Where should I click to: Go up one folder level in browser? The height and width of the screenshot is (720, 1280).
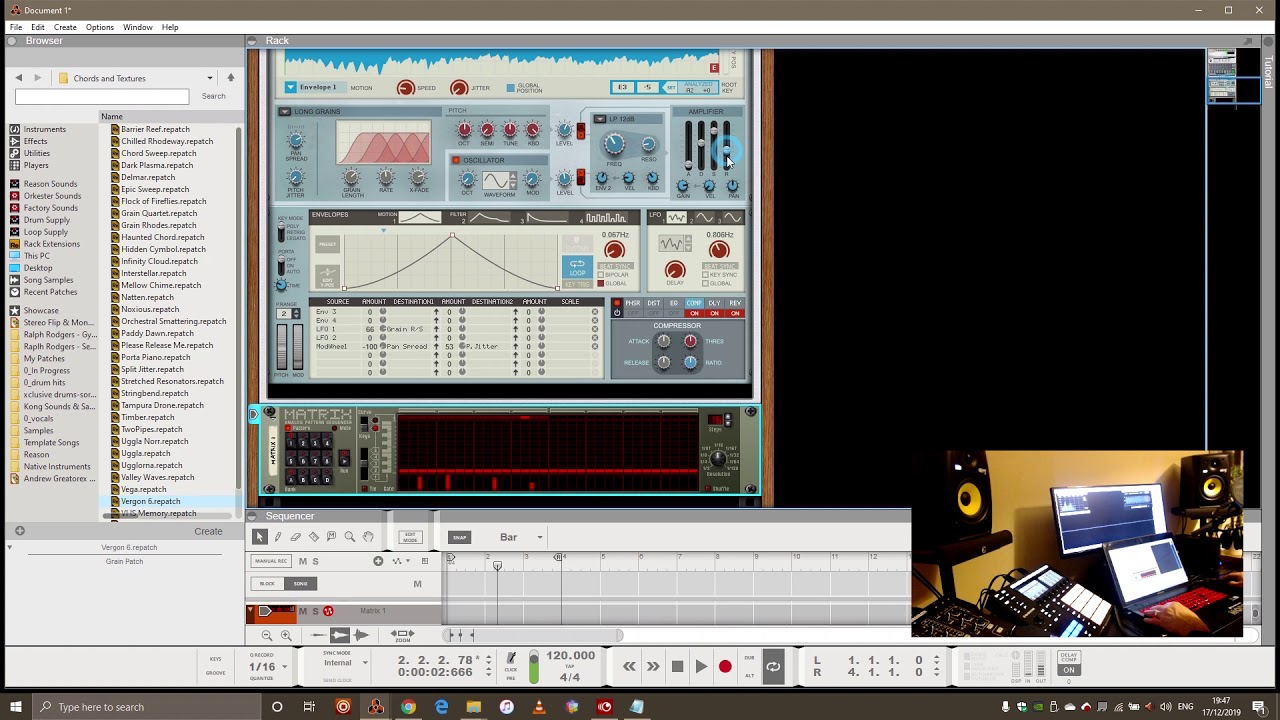[230, 78]
